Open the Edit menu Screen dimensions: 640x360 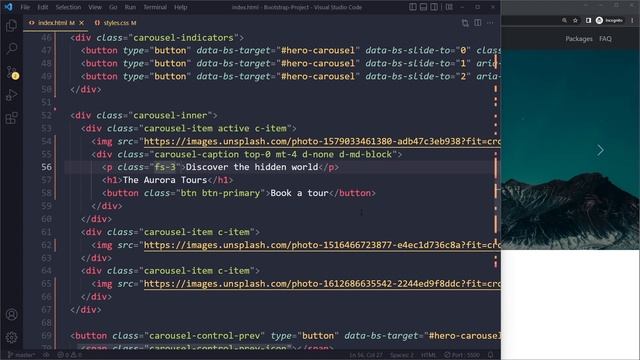pos(42,7)
